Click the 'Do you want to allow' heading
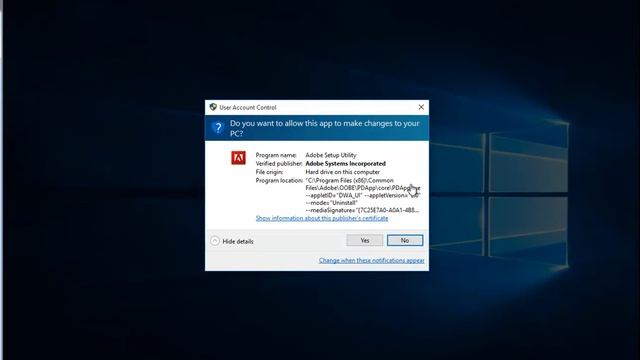The image size is (640, 360). point(324,128)
